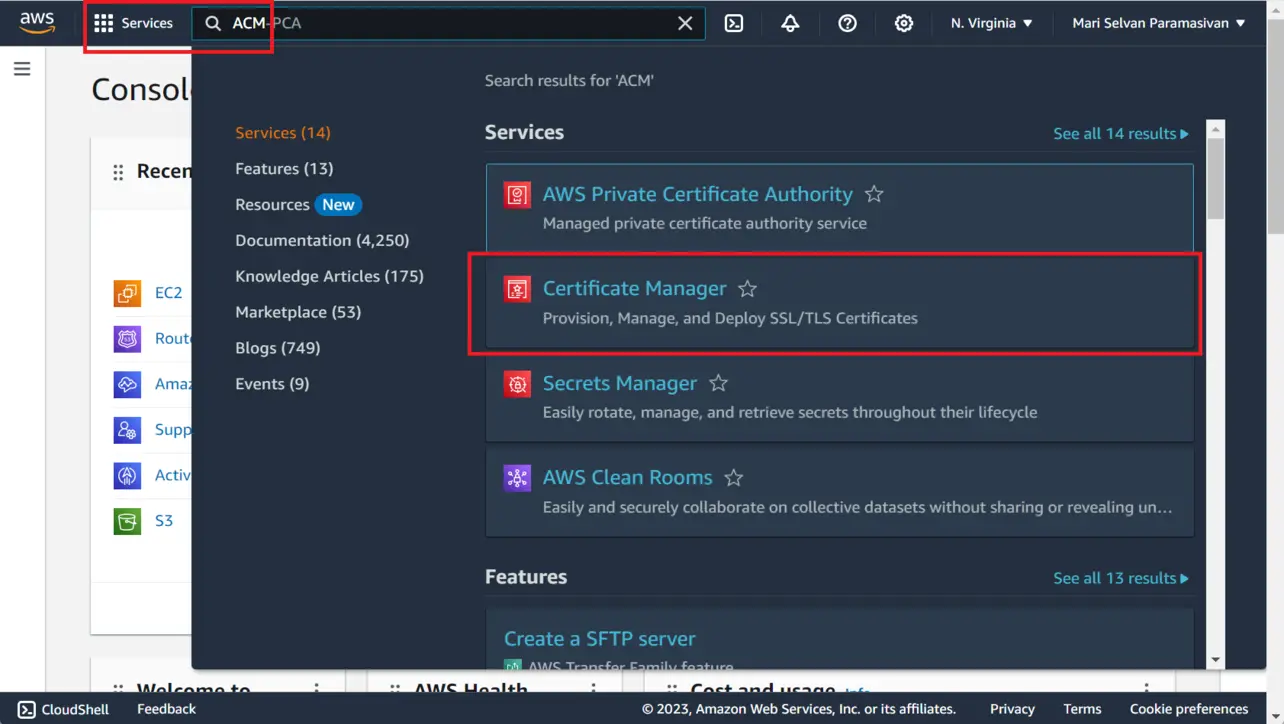Click the icon beside Activ in recently visited
This screenshot has height=724, width=1284.
click(127, 476)
